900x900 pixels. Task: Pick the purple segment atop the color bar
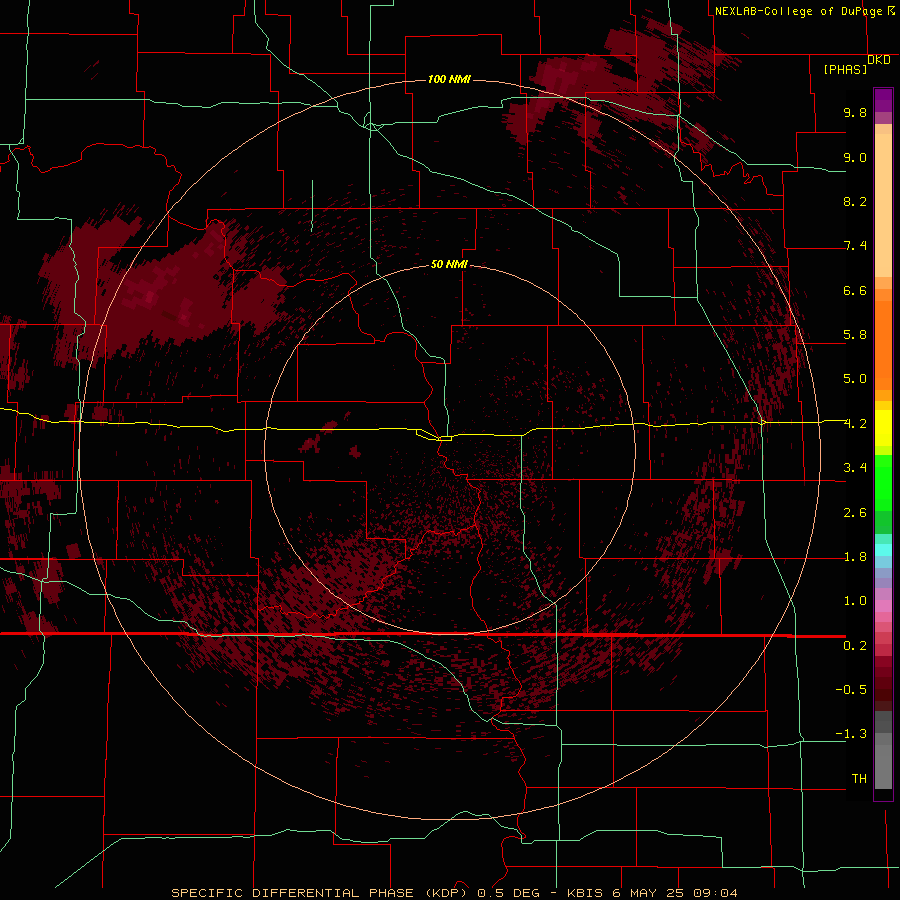click(883, 100)
